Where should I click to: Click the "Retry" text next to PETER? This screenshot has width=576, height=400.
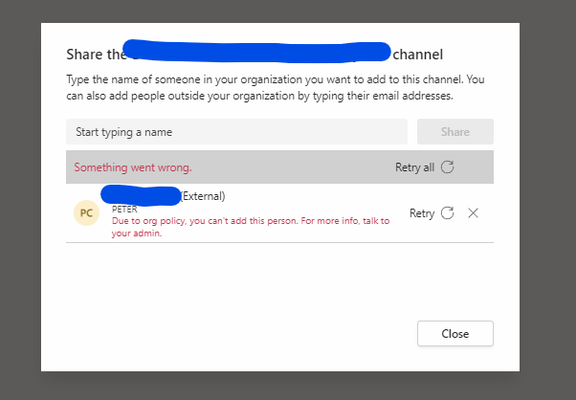pyautogui.click(x=422, y=213)
